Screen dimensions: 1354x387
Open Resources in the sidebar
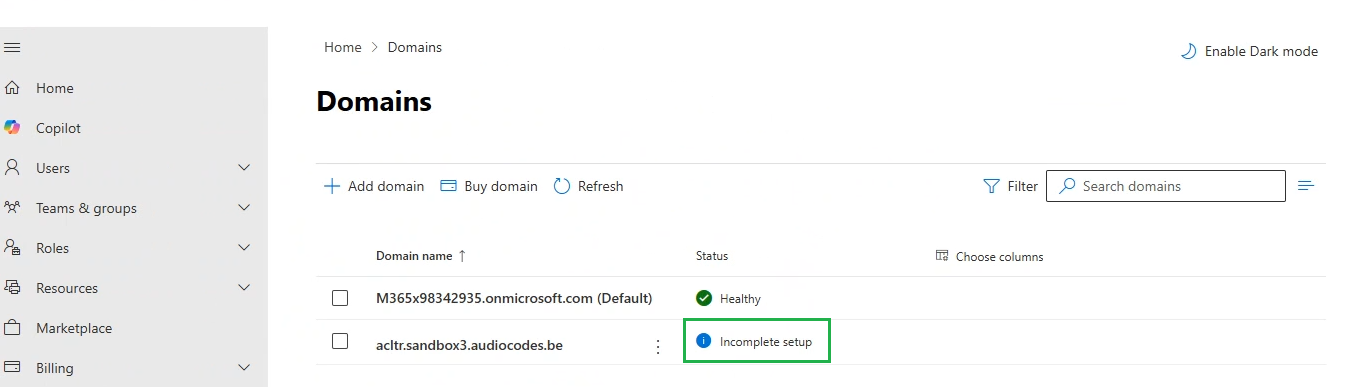click(67, 288)
